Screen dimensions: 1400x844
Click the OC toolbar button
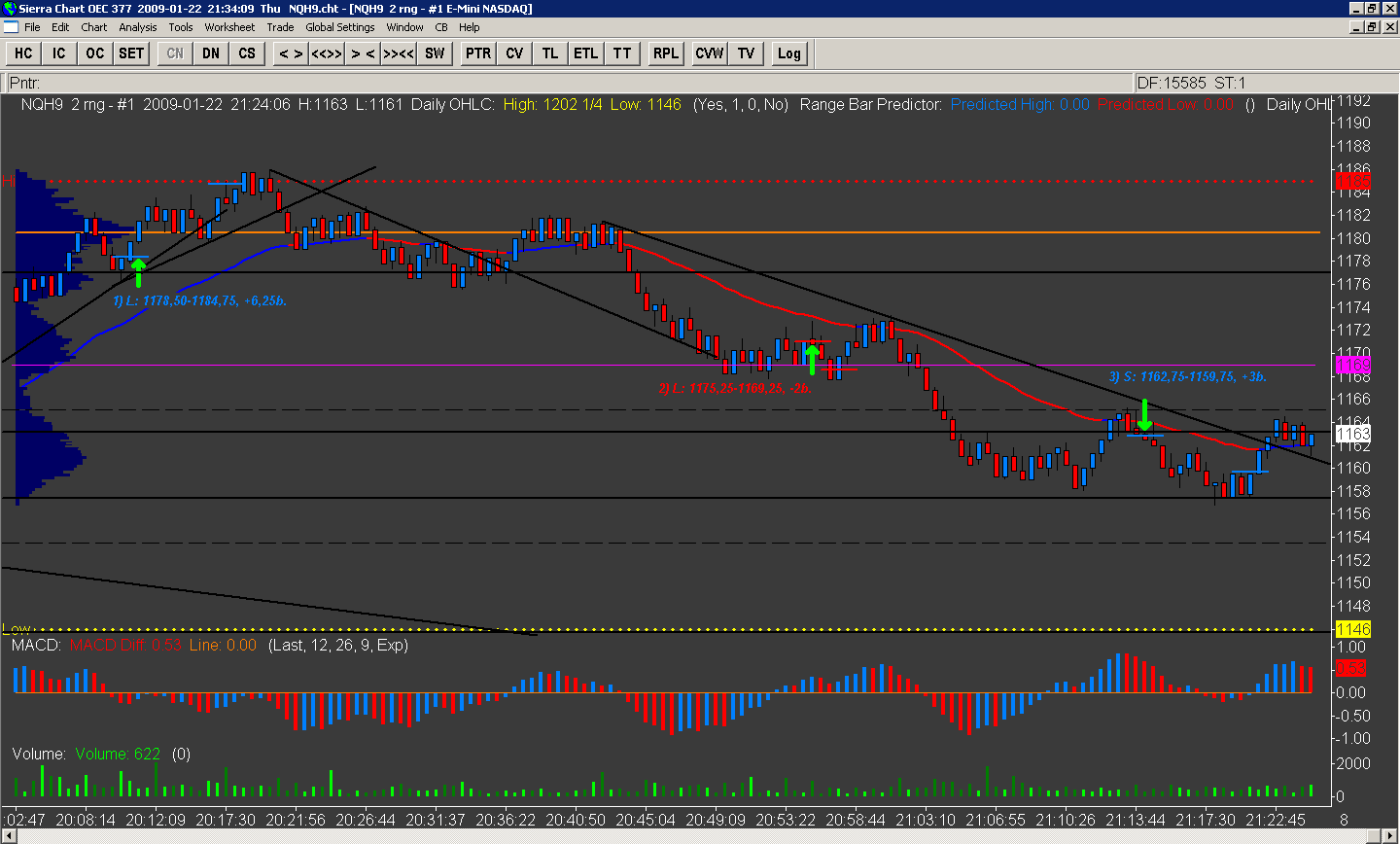click(94, 53)
